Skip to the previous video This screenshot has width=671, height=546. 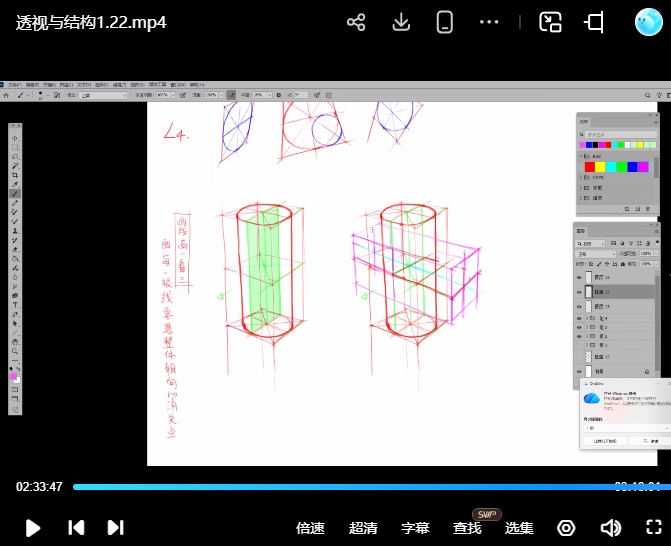click(x=76, y=528)
